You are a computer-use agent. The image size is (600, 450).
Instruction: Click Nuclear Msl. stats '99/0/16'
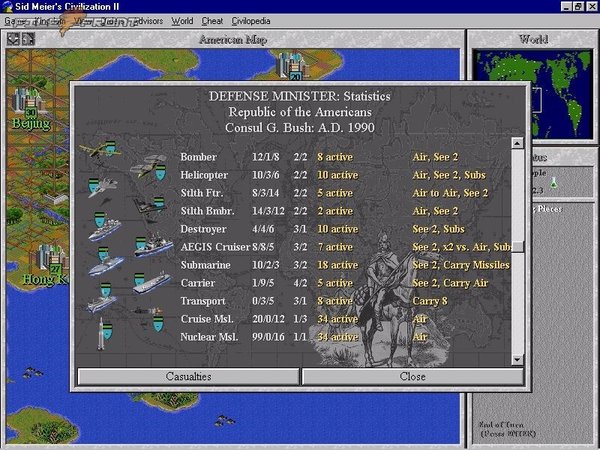coord(268,337)
